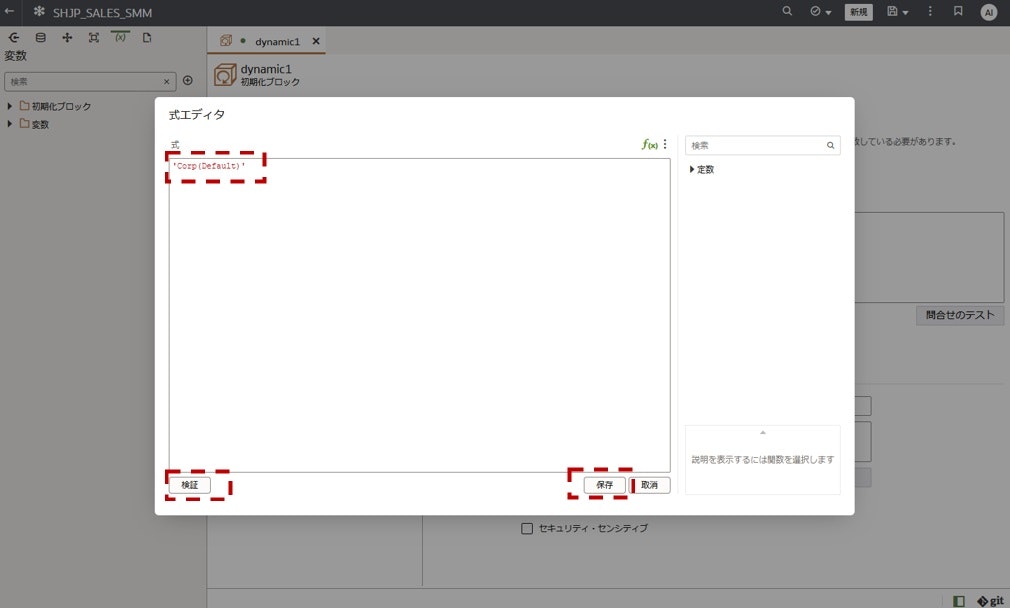
Task: Expand the description panel up arrow
Action: coord(763,432)
